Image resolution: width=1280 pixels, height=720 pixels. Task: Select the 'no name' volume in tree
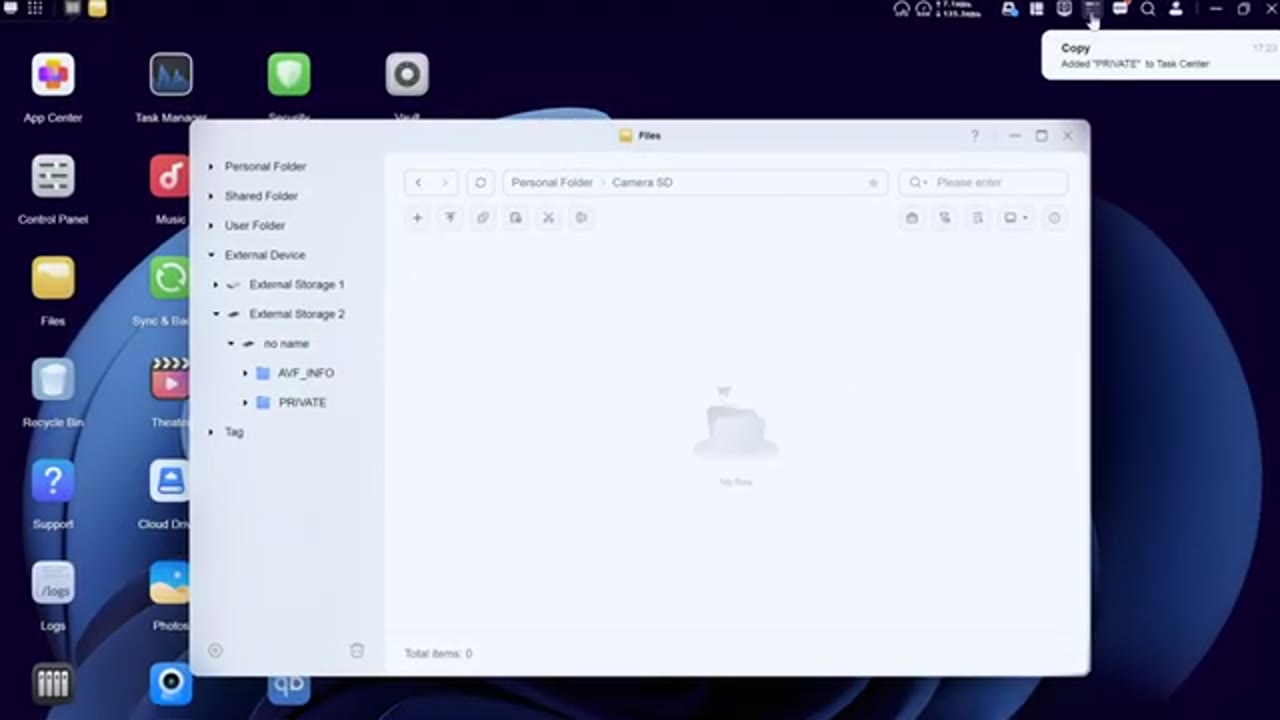pos(286,344)
